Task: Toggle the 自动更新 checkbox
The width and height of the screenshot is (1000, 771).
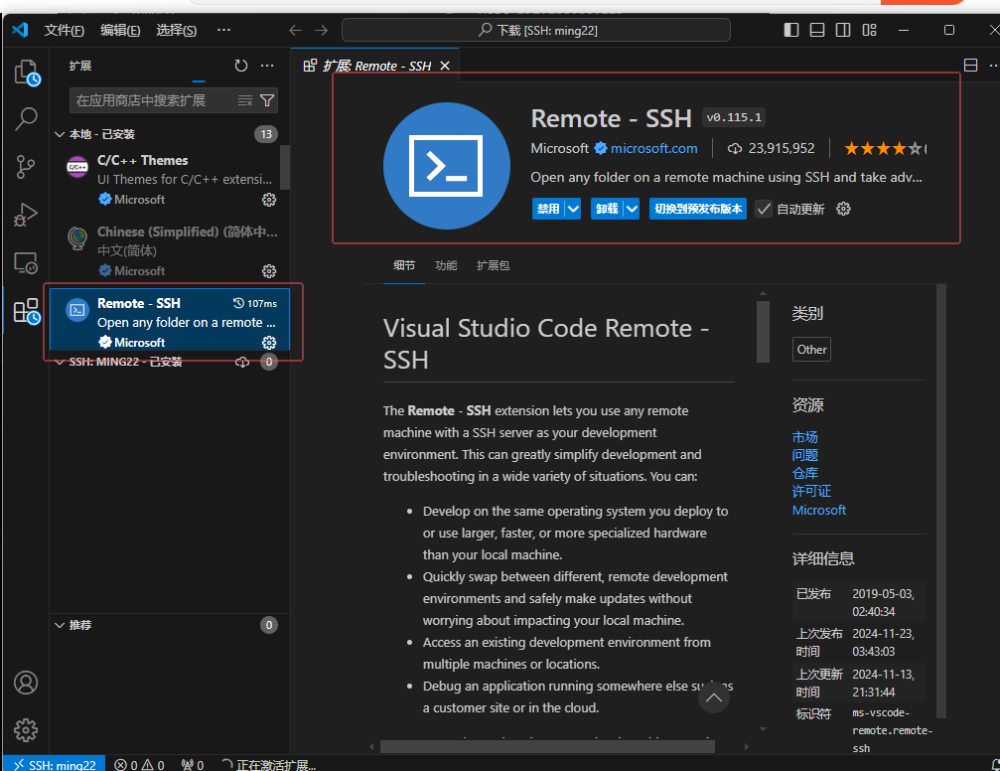Action: click(x=764, y=209)
